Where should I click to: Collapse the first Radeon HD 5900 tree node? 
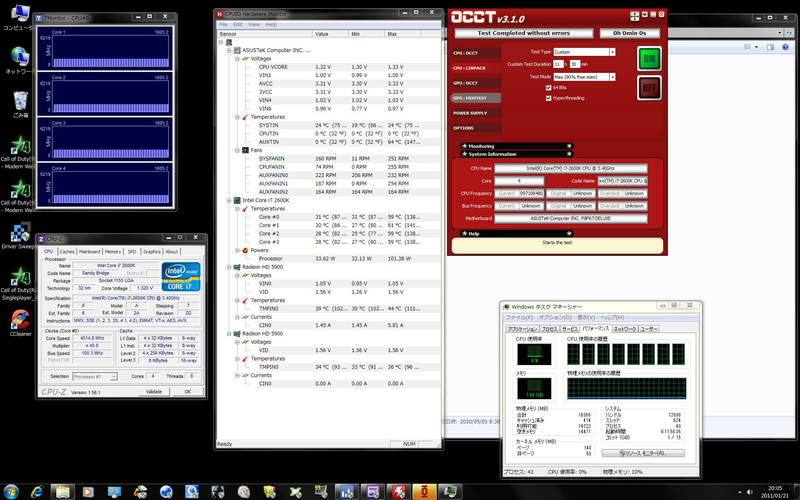(x=229, y=267)
